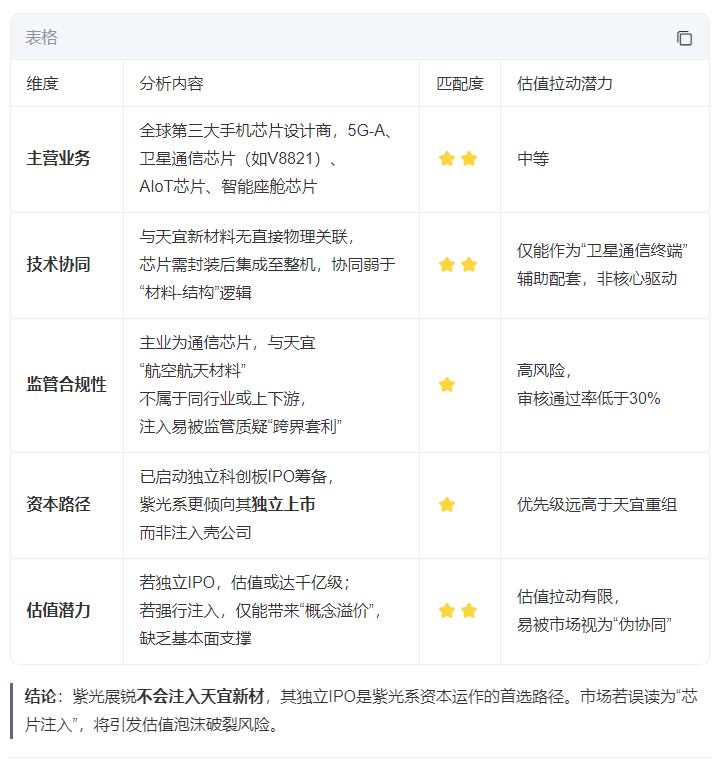Screen dimensions: 721x766
Task: Click text 全球第三大手机芯片设计商
Action: pyautogui.click(x=235, y=131)
